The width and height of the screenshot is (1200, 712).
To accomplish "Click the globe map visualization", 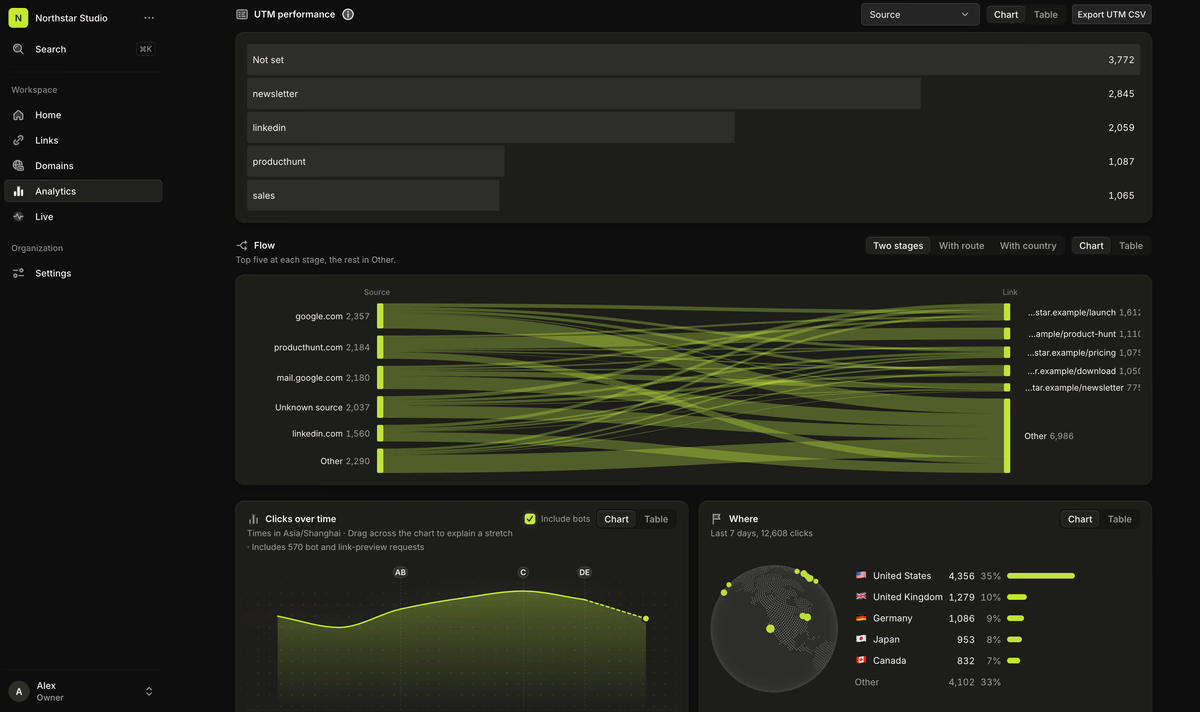I will pos(773,628).
